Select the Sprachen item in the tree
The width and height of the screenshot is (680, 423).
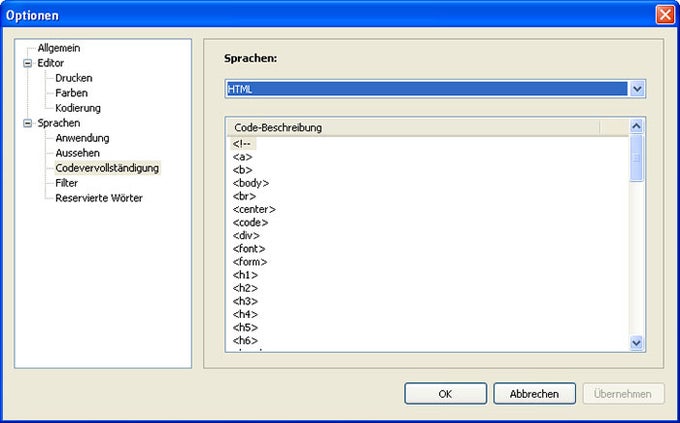59,123
